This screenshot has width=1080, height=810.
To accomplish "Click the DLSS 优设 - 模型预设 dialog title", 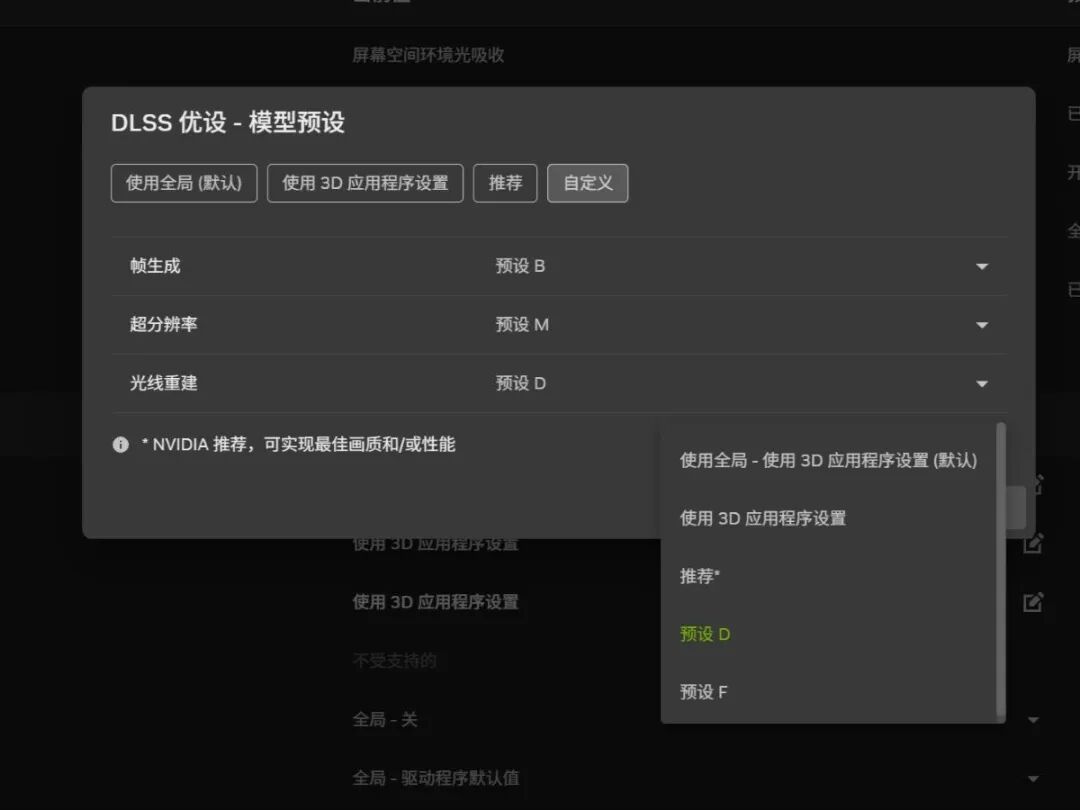I will pyautogui.click(x=228, y=123).
